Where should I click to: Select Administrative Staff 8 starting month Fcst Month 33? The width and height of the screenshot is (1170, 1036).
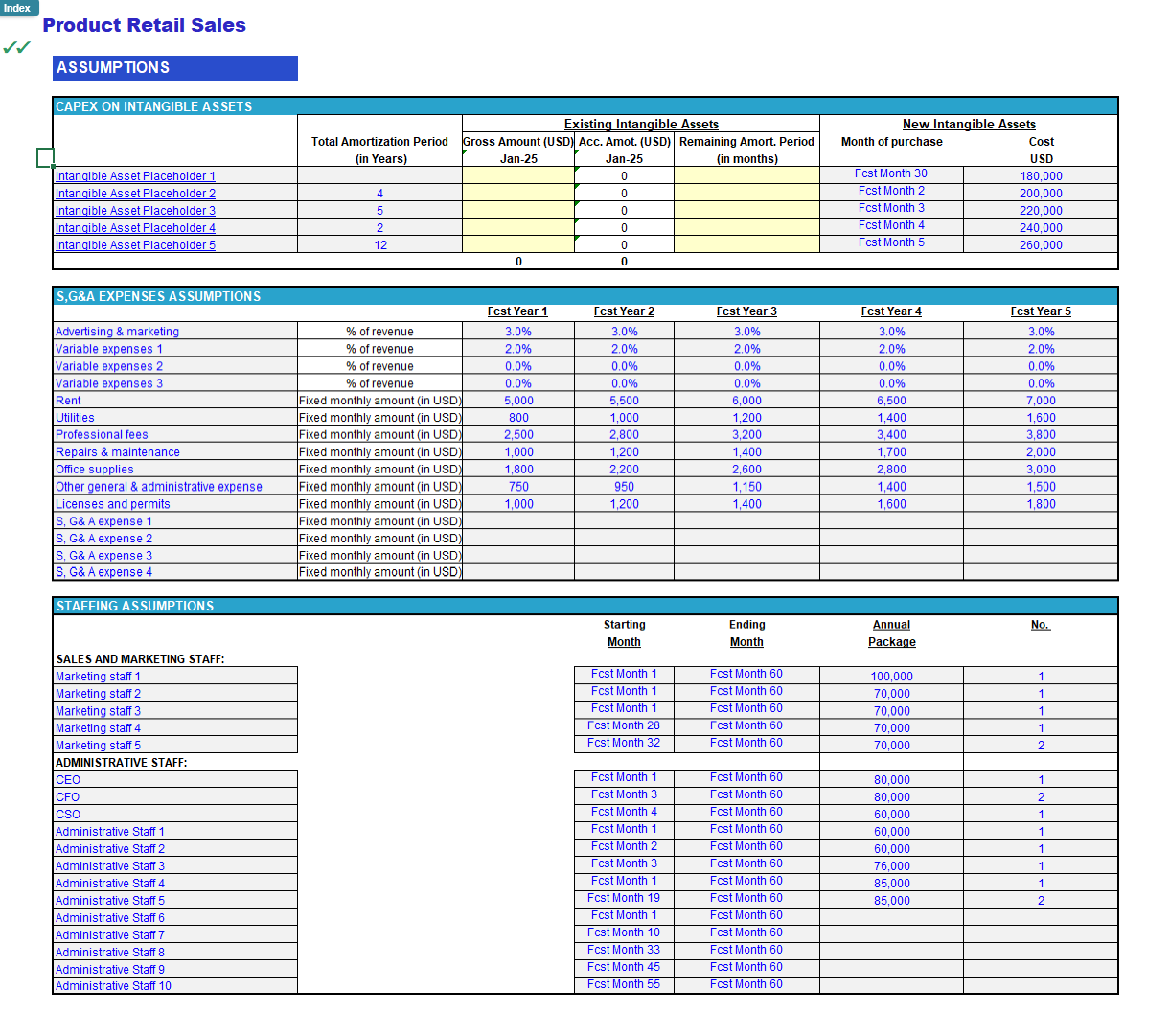[x=624, y=950]
